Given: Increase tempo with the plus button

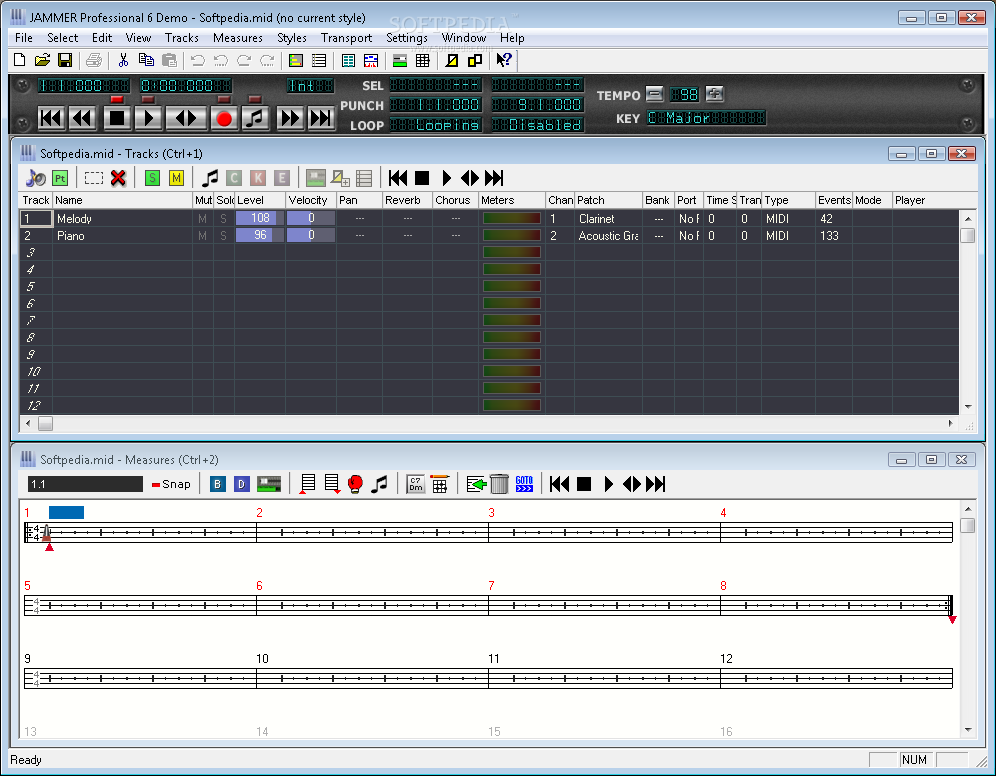Looking at the screenshot, I should (715, 95).
